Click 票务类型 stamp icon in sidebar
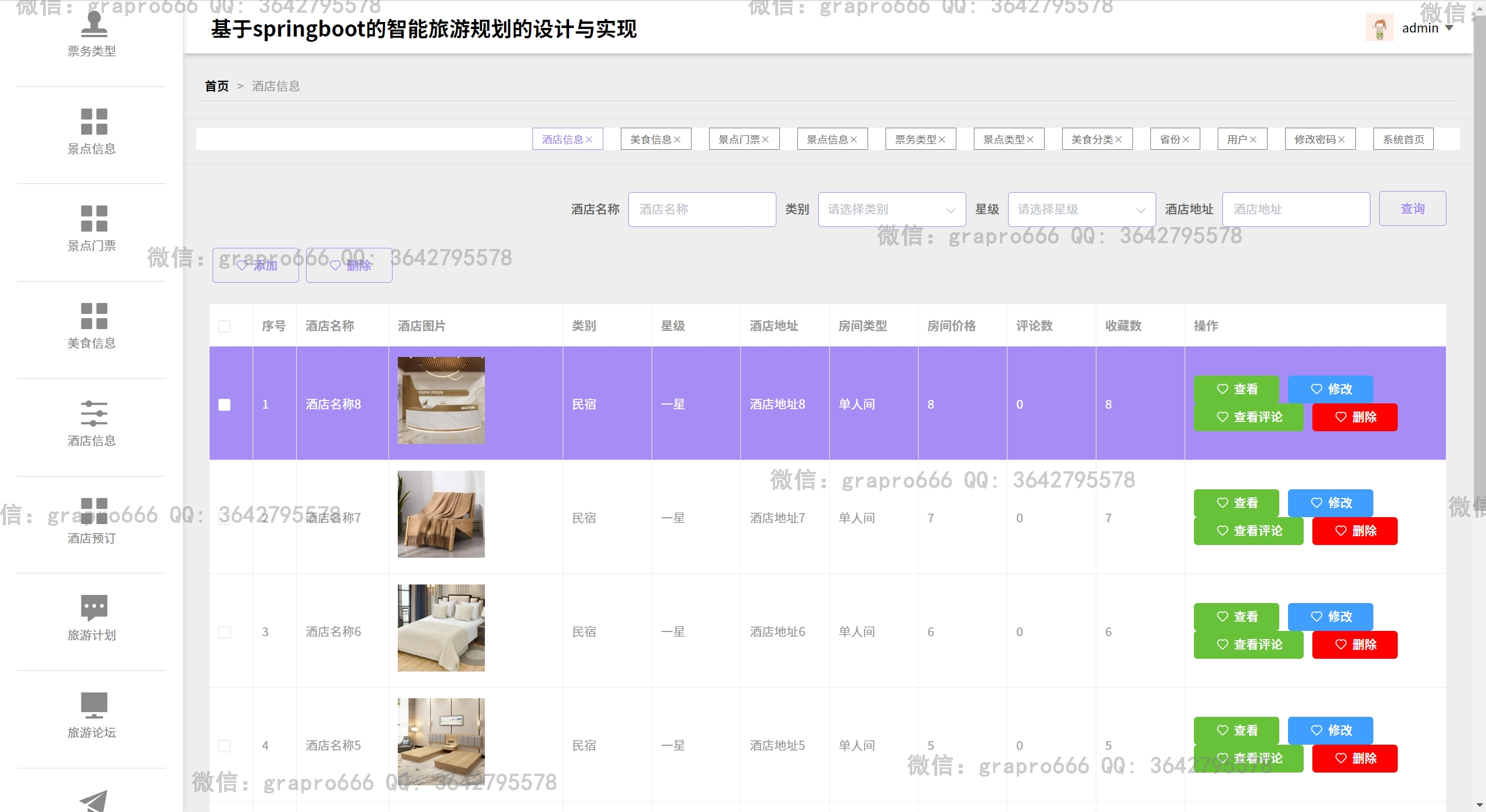The height and width of the screenshot is (812, 1486). pos(93,24)
